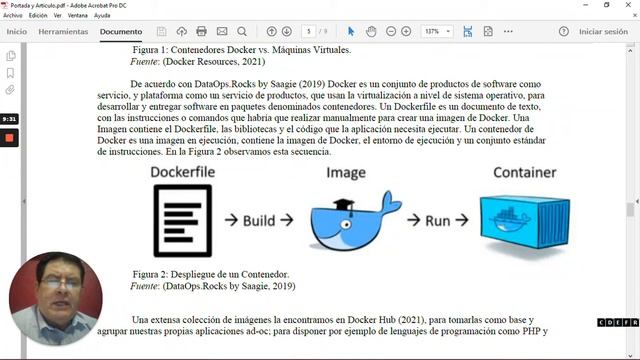640x360 pixels.
Task: Open the attachments paperclip icon
Action: tap(11, 90)
